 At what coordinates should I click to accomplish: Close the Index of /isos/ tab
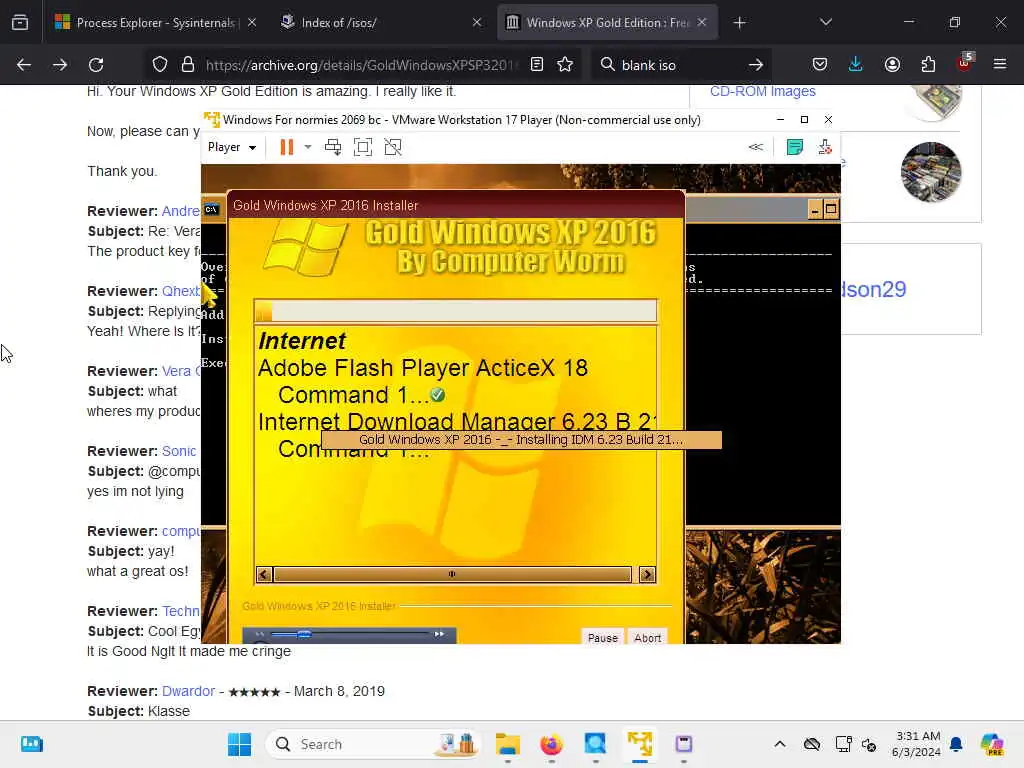pos(477,23)
